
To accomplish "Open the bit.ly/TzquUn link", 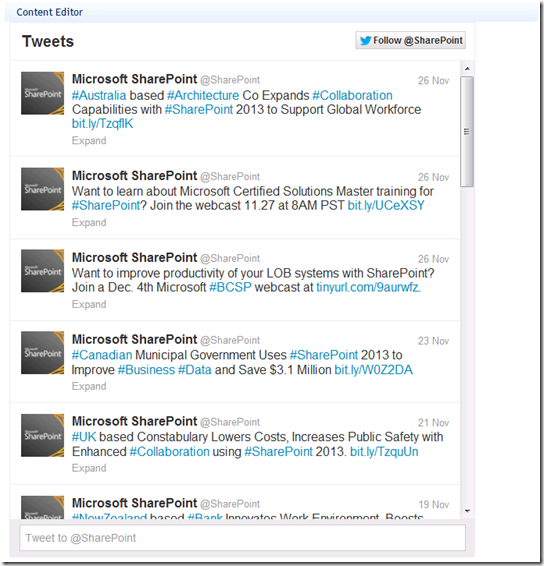I will (x=384, y=452).
